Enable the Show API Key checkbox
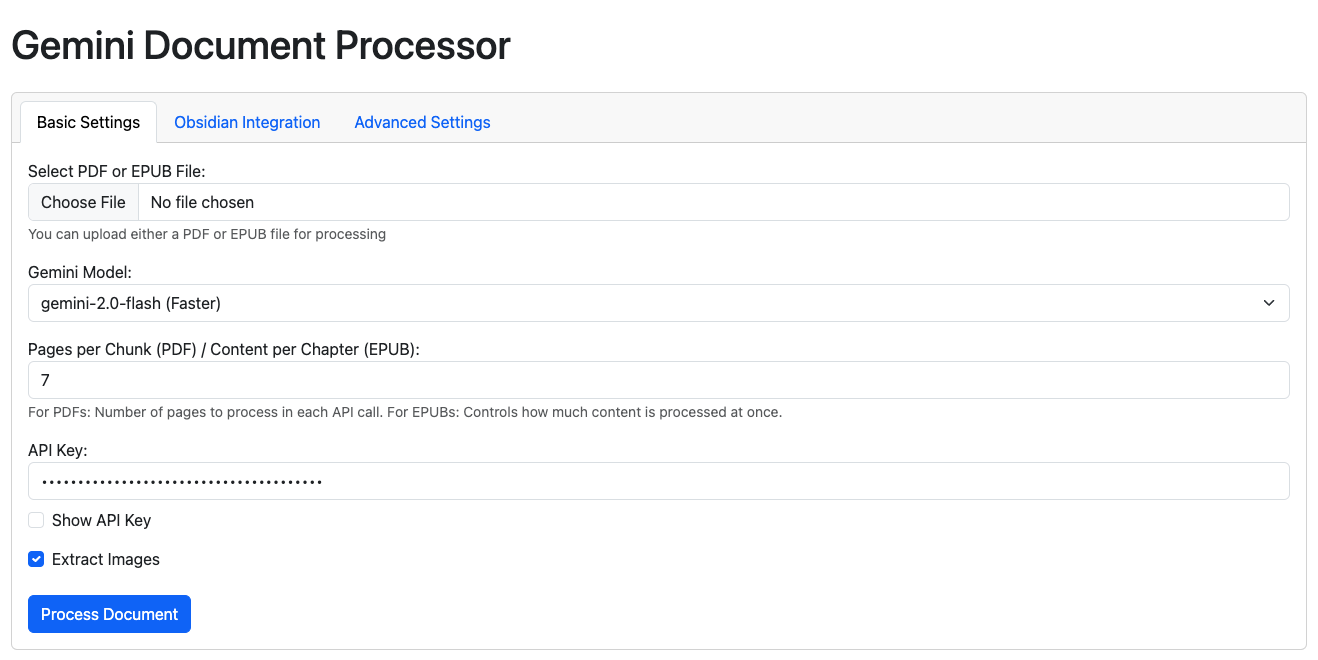The image size is (1318, 660). click(36, 520)
